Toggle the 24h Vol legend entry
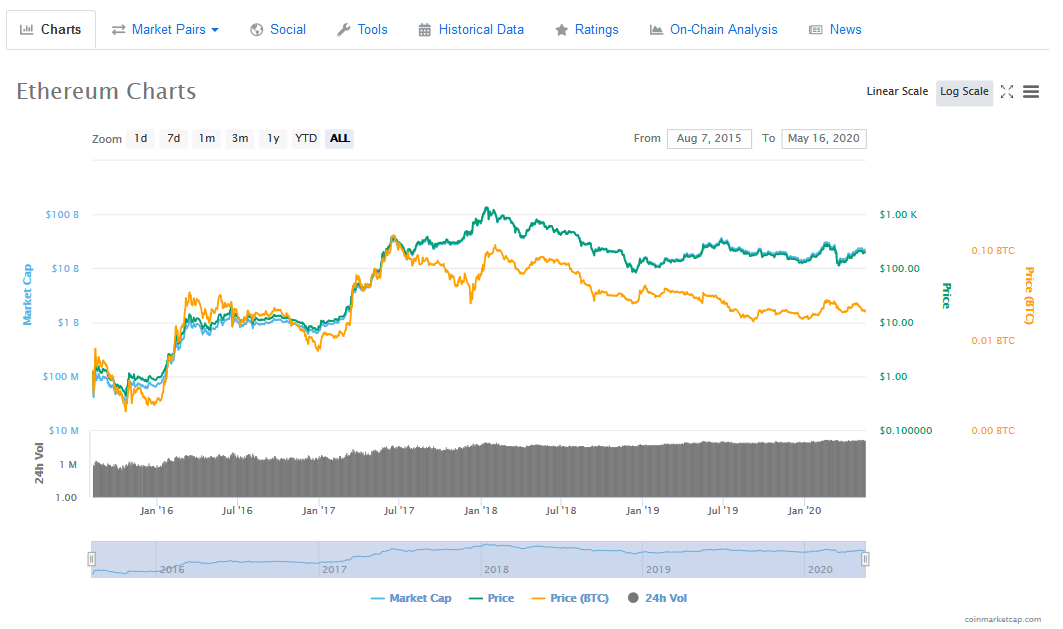 tap(657, 598)
